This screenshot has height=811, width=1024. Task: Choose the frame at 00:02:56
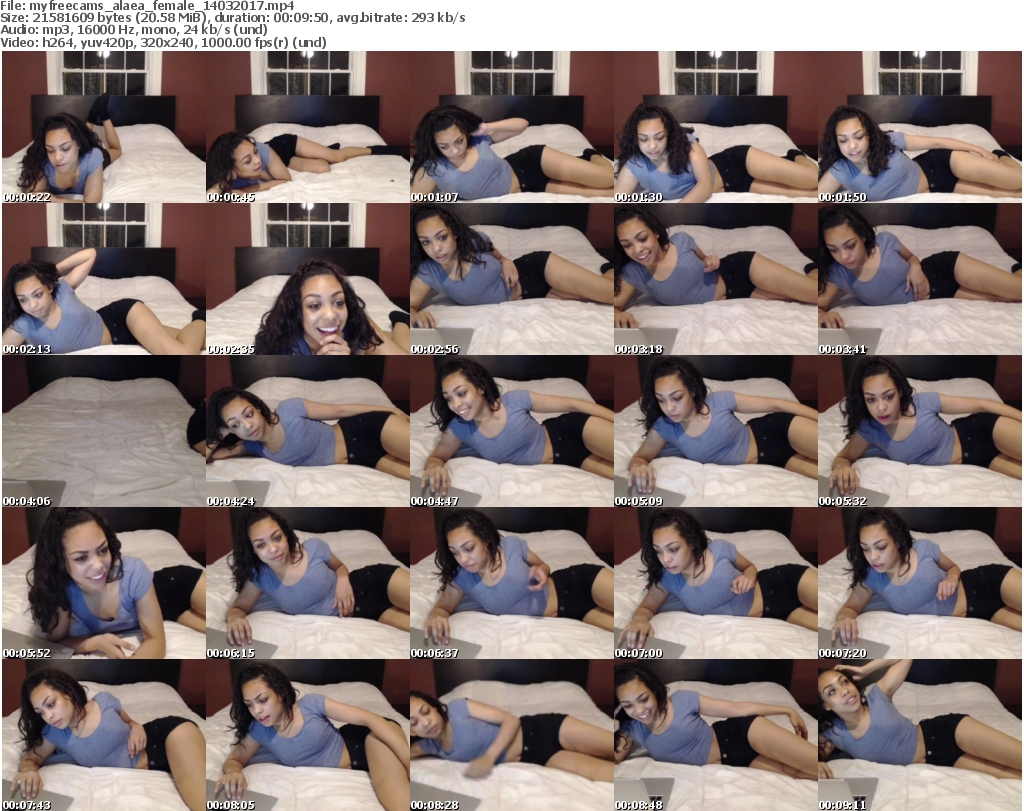click(x=511, y=279)
